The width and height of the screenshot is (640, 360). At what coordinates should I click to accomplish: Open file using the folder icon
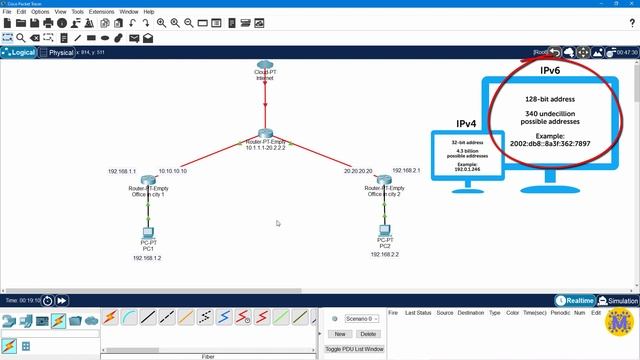click(x=21, y=23)
